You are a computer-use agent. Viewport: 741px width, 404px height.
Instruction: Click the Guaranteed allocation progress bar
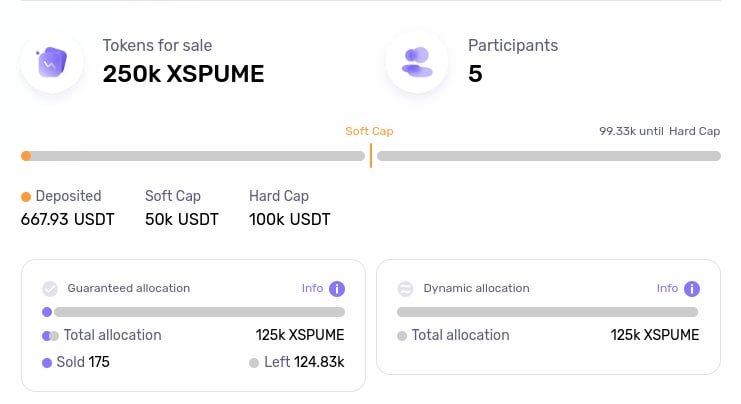193,312
